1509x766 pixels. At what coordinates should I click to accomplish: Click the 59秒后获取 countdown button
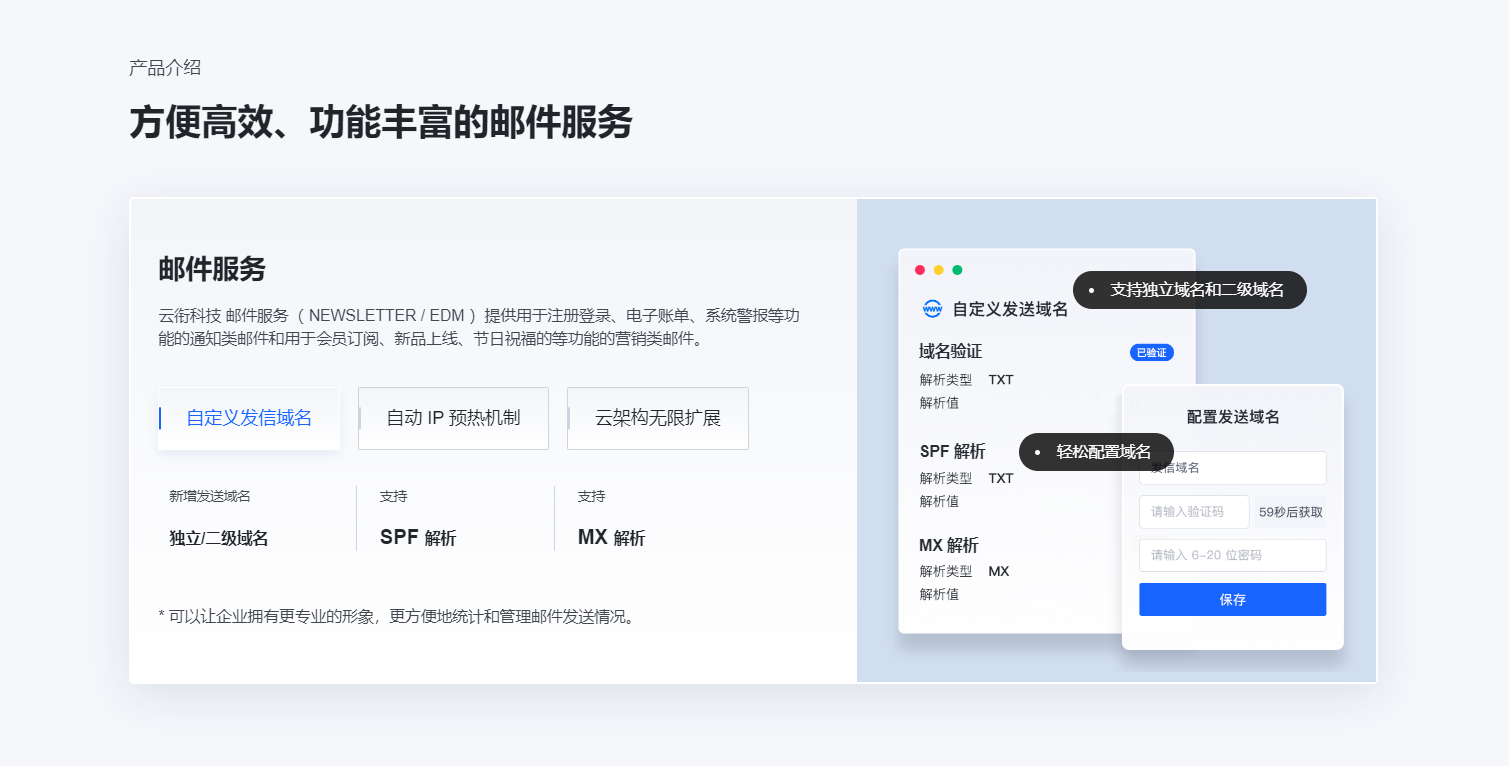coord(1290,512)
